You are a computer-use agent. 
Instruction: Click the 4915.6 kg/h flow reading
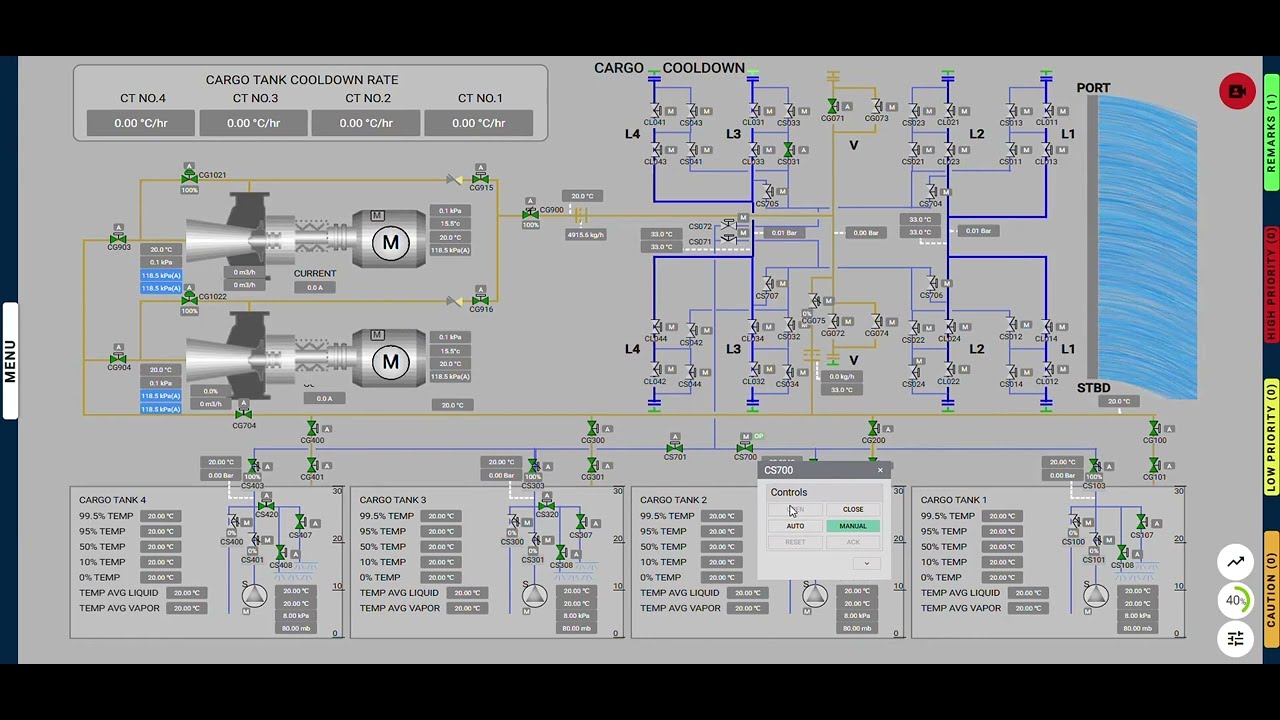click(586, 235)
